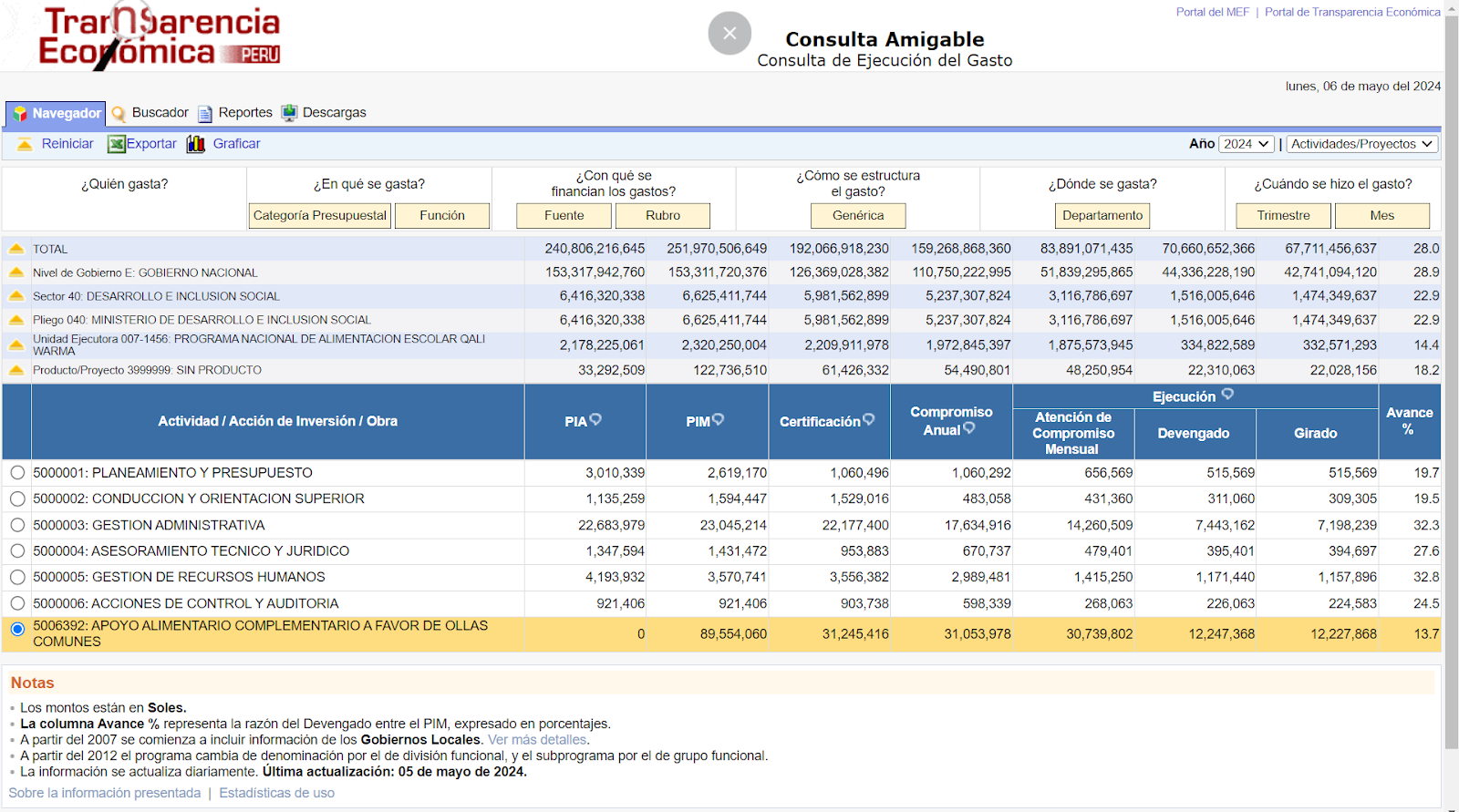1459x812 pixels.
Task: Click the Navegador cube icon
Action: (20, 114)
